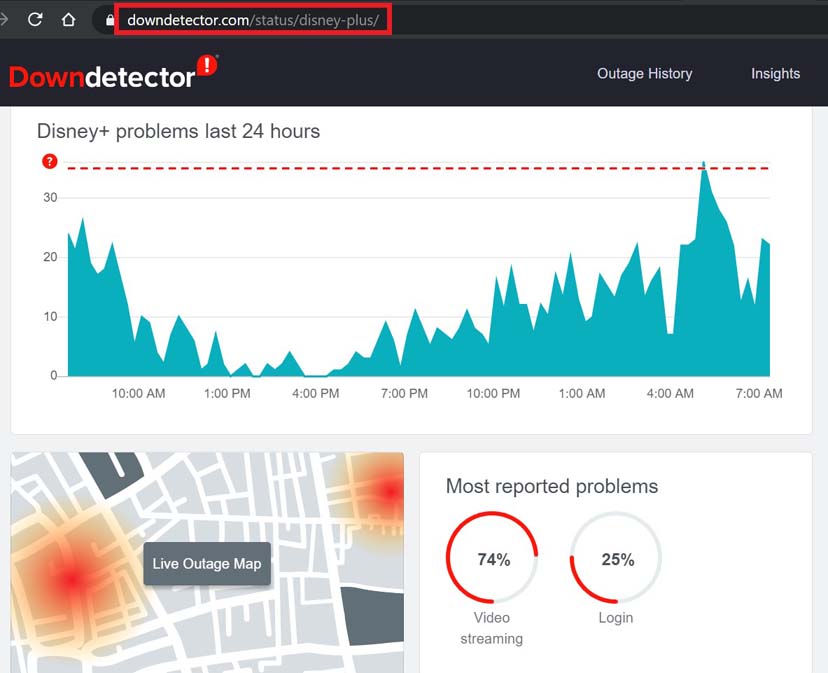Click the browser reload icon

click(x=35, y=20)
